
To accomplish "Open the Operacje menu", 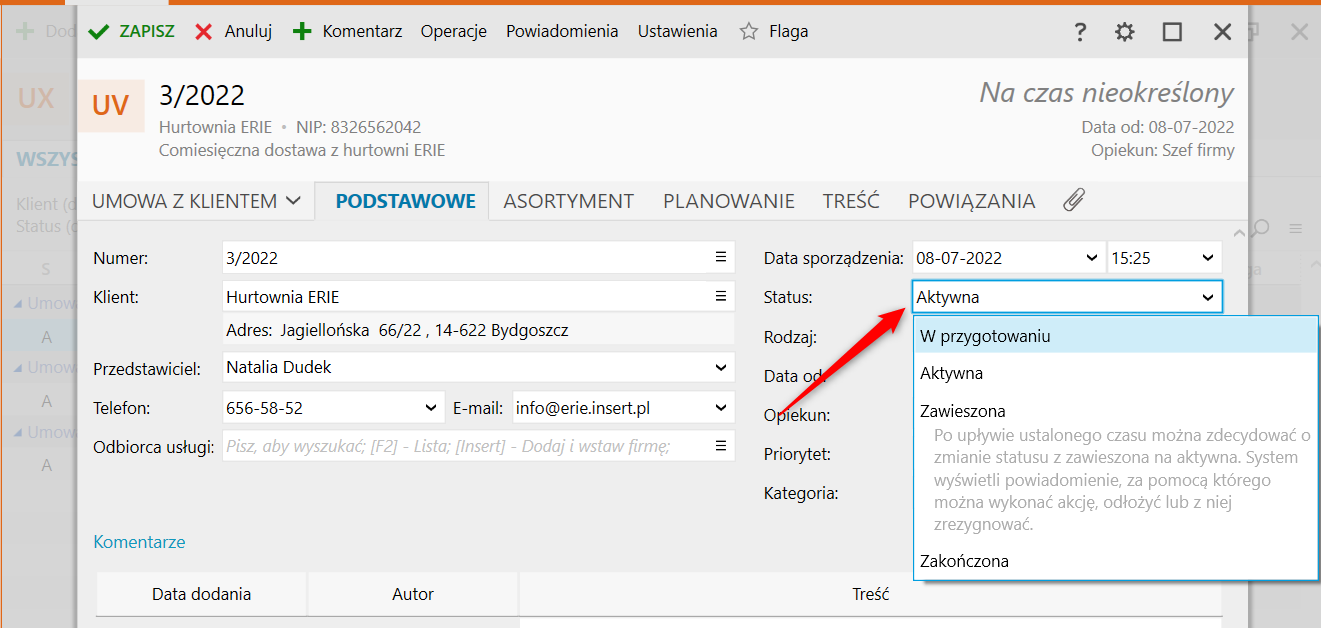I will pos(454,31).
